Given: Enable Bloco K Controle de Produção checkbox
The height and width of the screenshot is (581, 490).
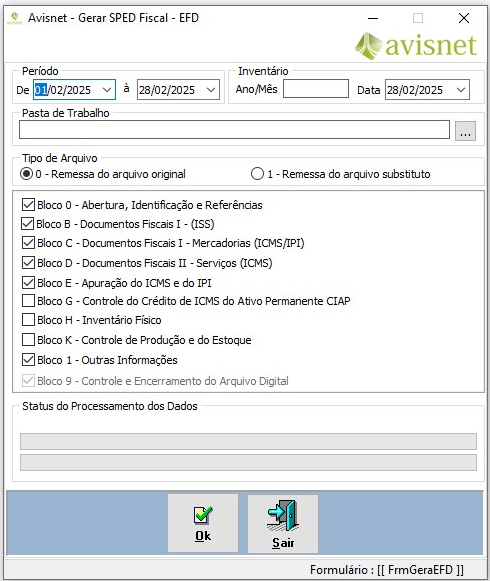Looking at the screenshot, I should [29, 340].
